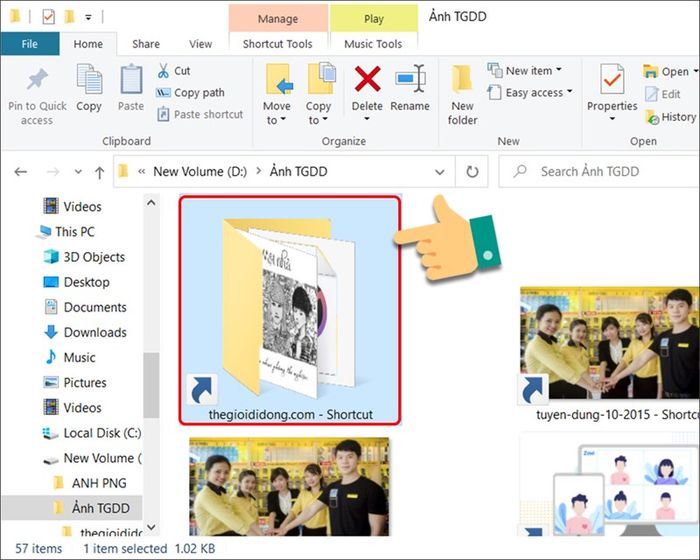Click the New item icon
The width and height of the screenshot is (700, 560).
(x=495, y=70)
